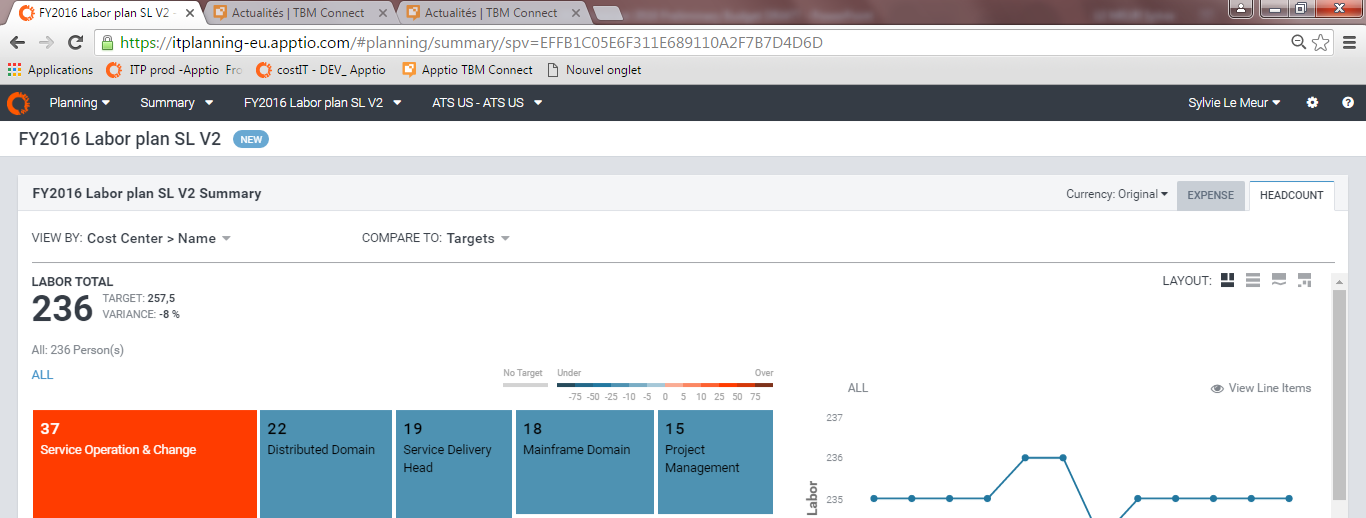Open Nouvel onglet bookmark

(x=594, y=70)
